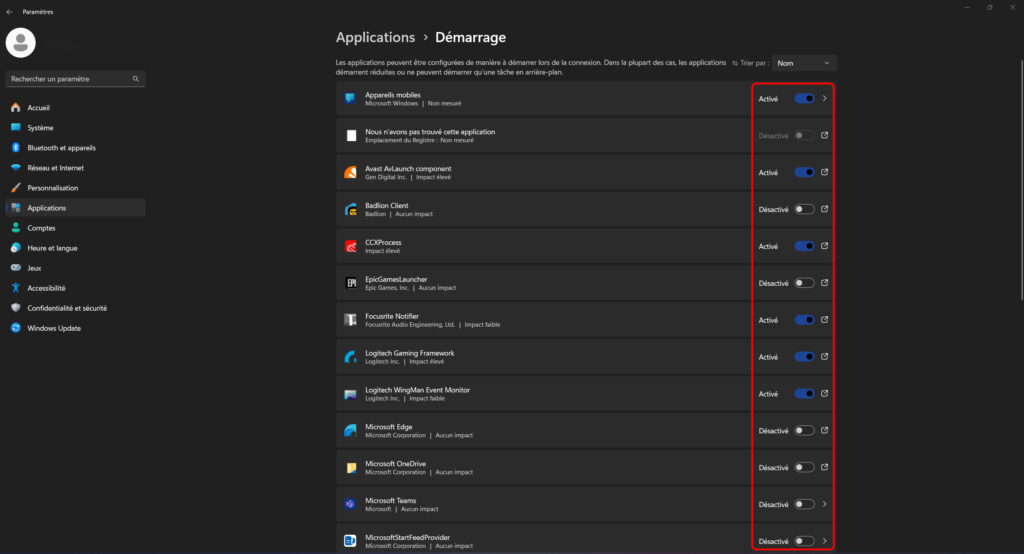
Task: Enable MicrosoftStartFeedProvider startup toggle
Action: (x=805, y=541)
